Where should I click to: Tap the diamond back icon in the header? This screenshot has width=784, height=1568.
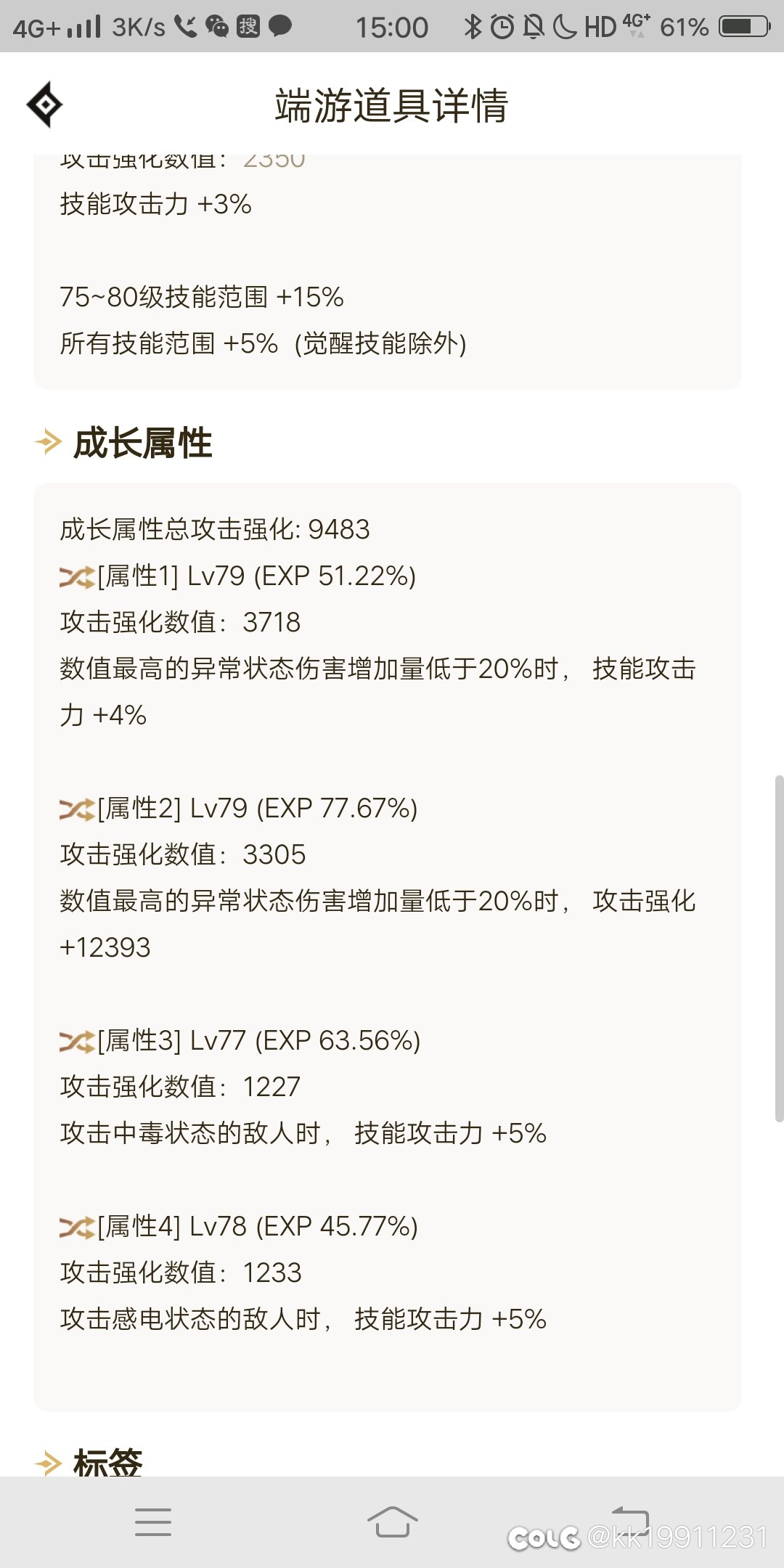point(44,105)
